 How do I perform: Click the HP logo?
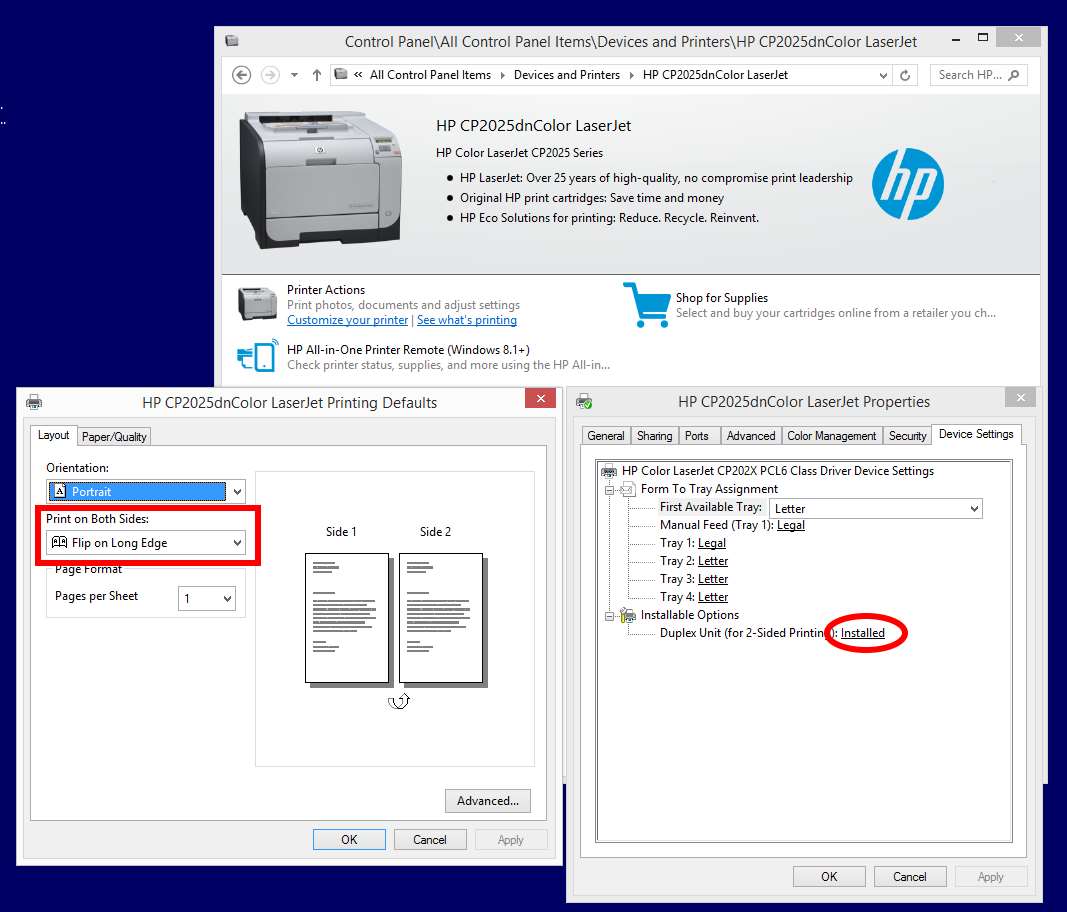pyautogui.click(x=908, y=184)
